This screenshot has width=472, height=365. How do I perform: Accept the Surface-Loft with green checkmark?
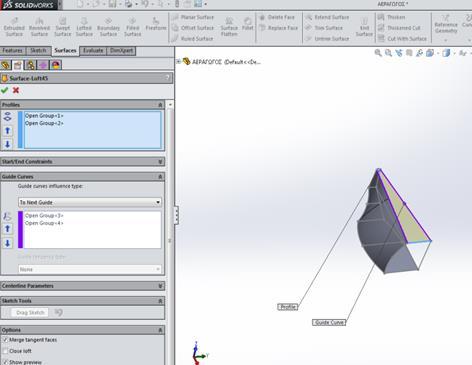pyautogui.click(x=5, y=90)
